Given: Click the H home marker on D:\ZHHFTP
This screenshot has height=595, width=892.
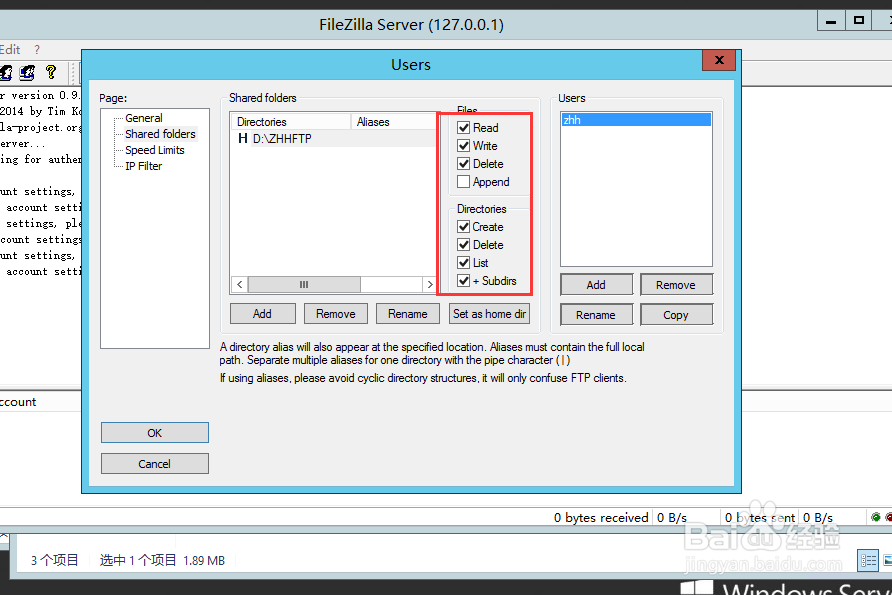Looking at the screenshot, I should (x=243, y=138).
